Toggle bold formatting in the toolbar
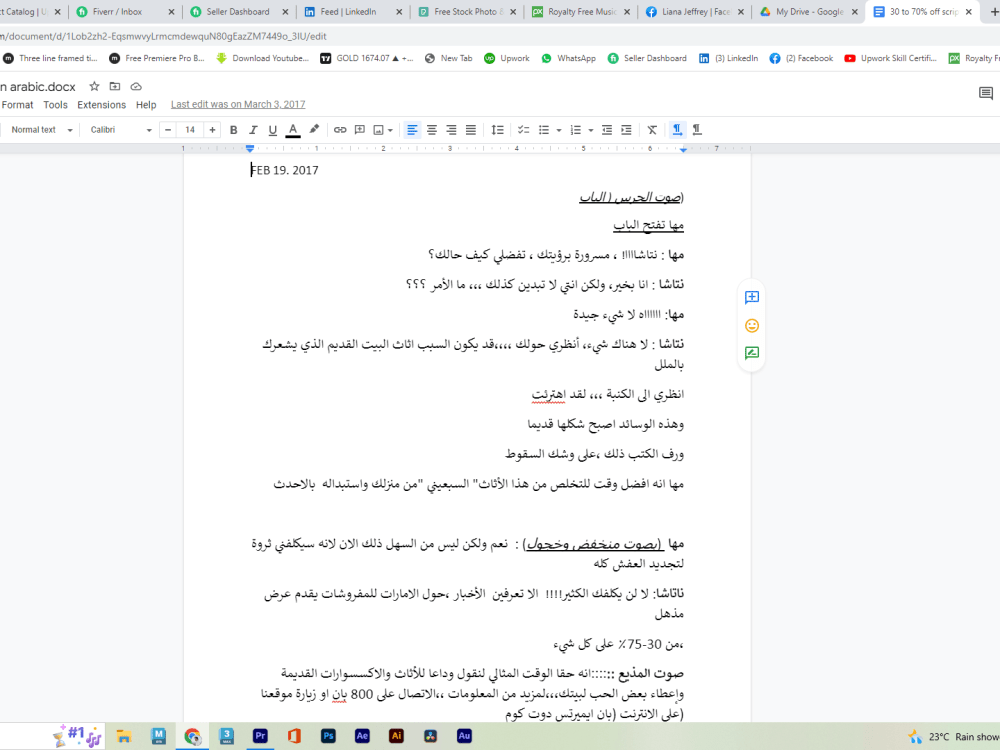 (233, 130)
